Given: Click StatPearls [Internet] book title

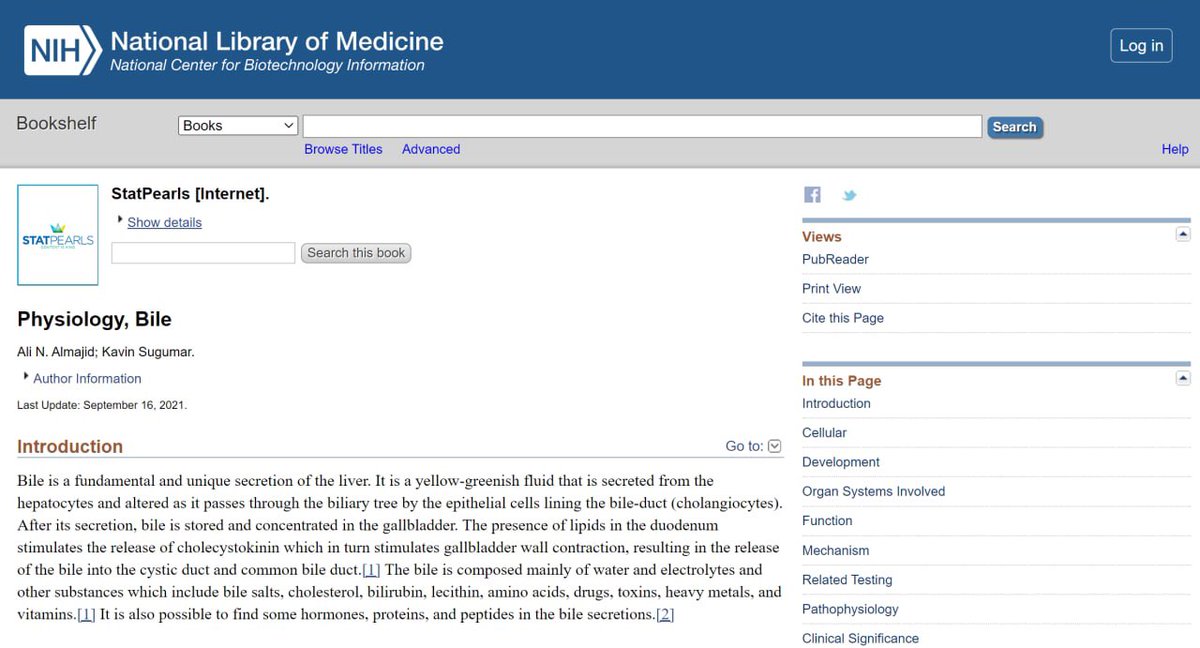Looking at the screenshot, I should (190, 194).
